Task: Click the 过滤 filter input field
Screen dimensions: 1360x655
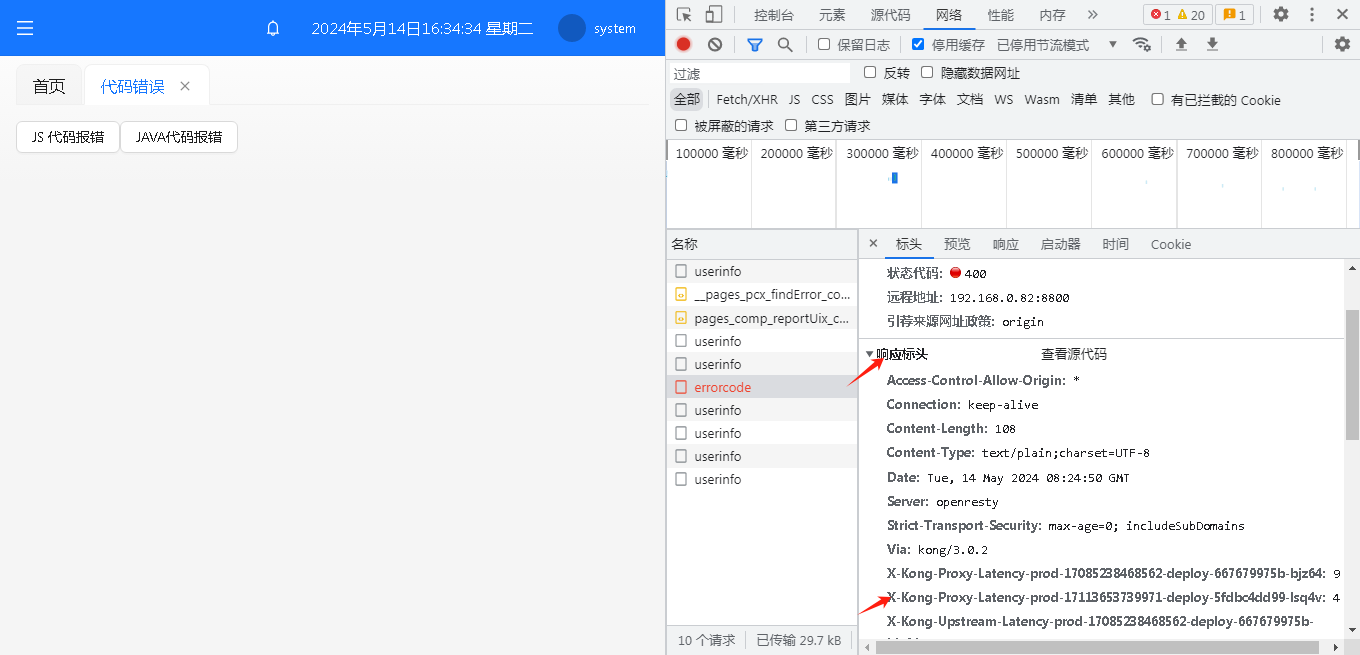Action: (x=760, y=73)
